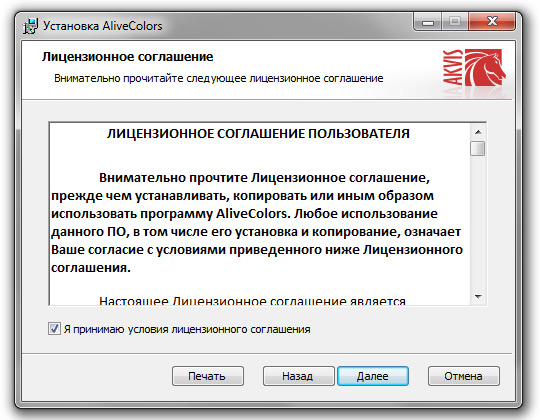Click heading 'ЛИЦЕНЗИОННОЕ СОГЛАШЕНИЕ ПОЛЬЗОВАТЕЛЯ'

click(x=258, y=134)
